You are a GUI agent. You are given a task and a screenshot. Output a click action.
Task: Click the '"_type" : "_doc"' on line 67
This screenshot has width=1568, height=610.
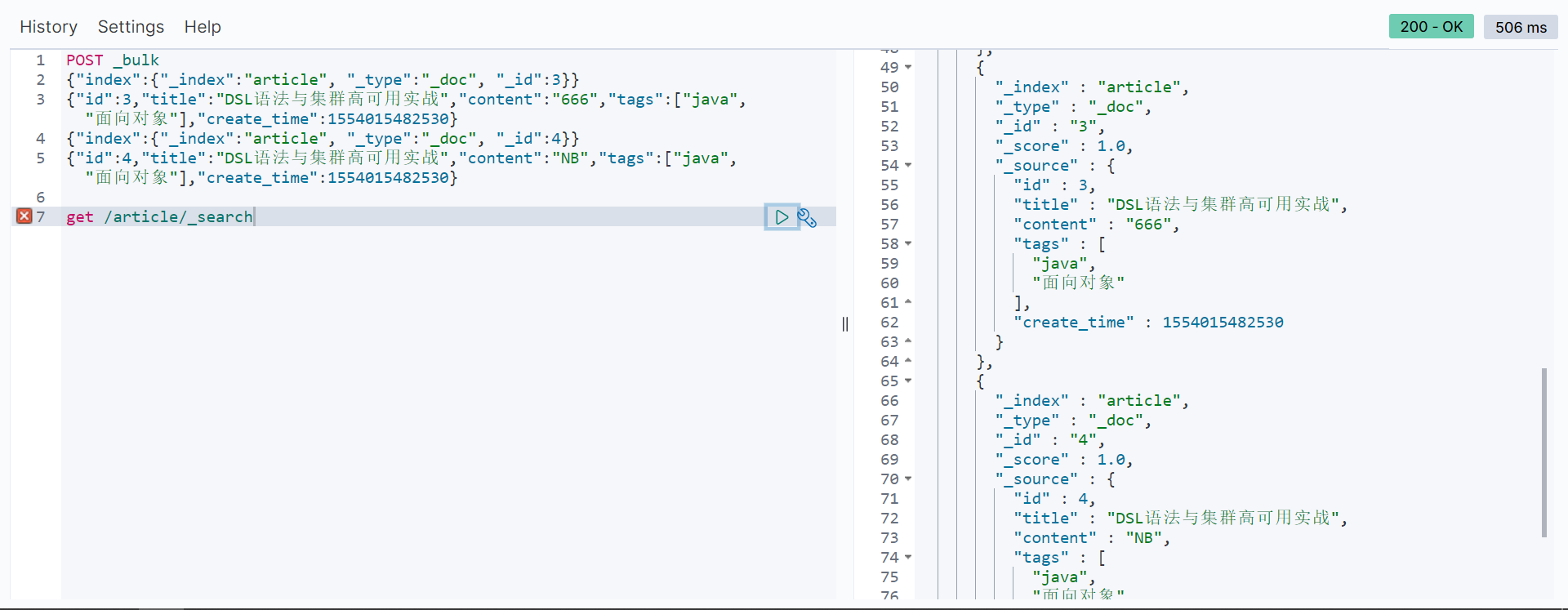pos(1073,421)
